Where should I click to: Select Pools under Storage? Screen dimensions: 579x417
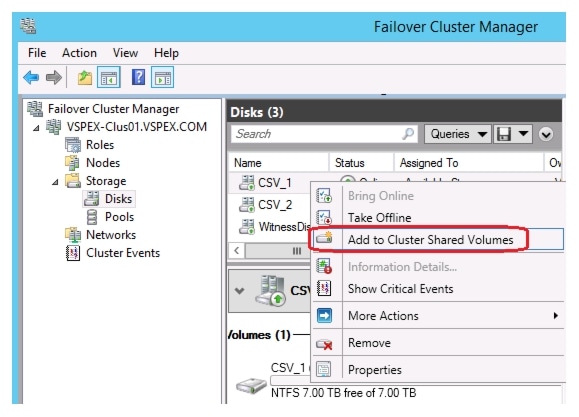point(119,217)
